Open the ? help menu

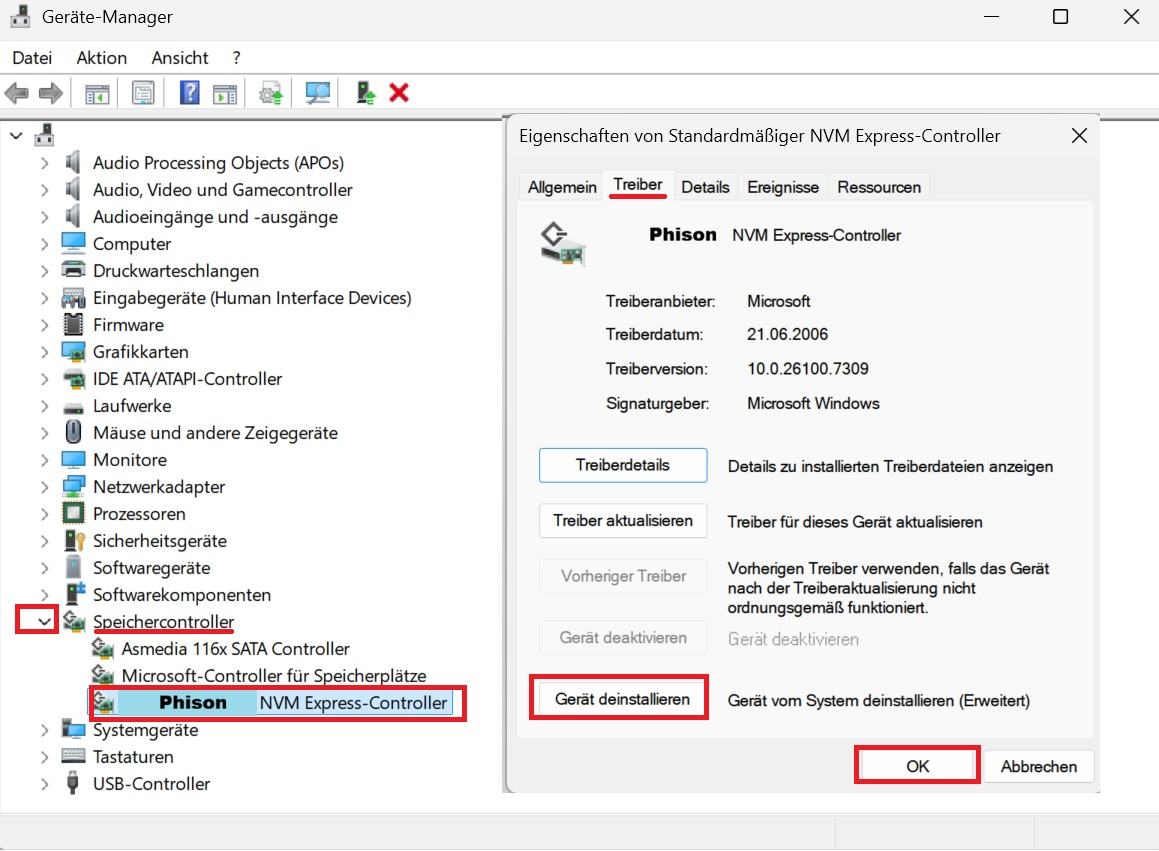(x=237, y=58)
